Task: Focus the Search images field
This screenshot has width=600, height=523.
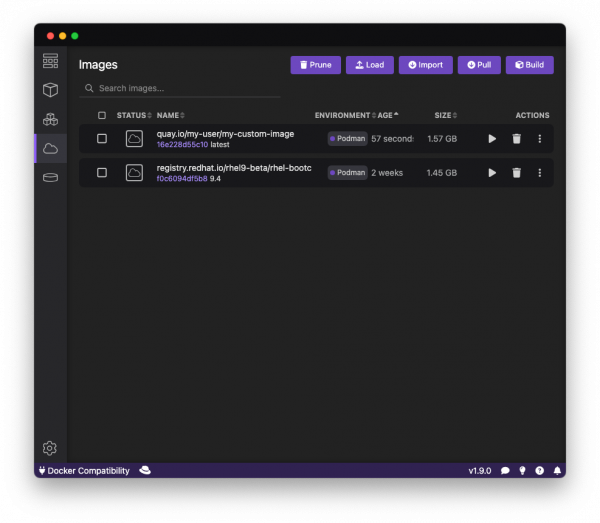Action: click(180, 88)
